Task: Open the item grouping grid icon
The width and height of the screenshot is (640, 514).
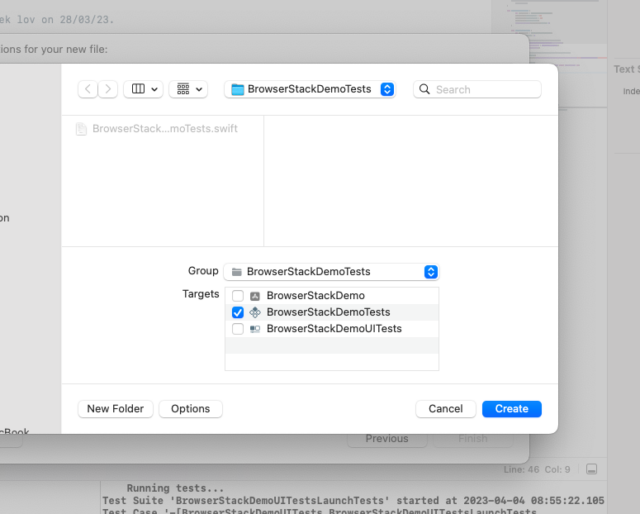Action: tap(183, 89)
